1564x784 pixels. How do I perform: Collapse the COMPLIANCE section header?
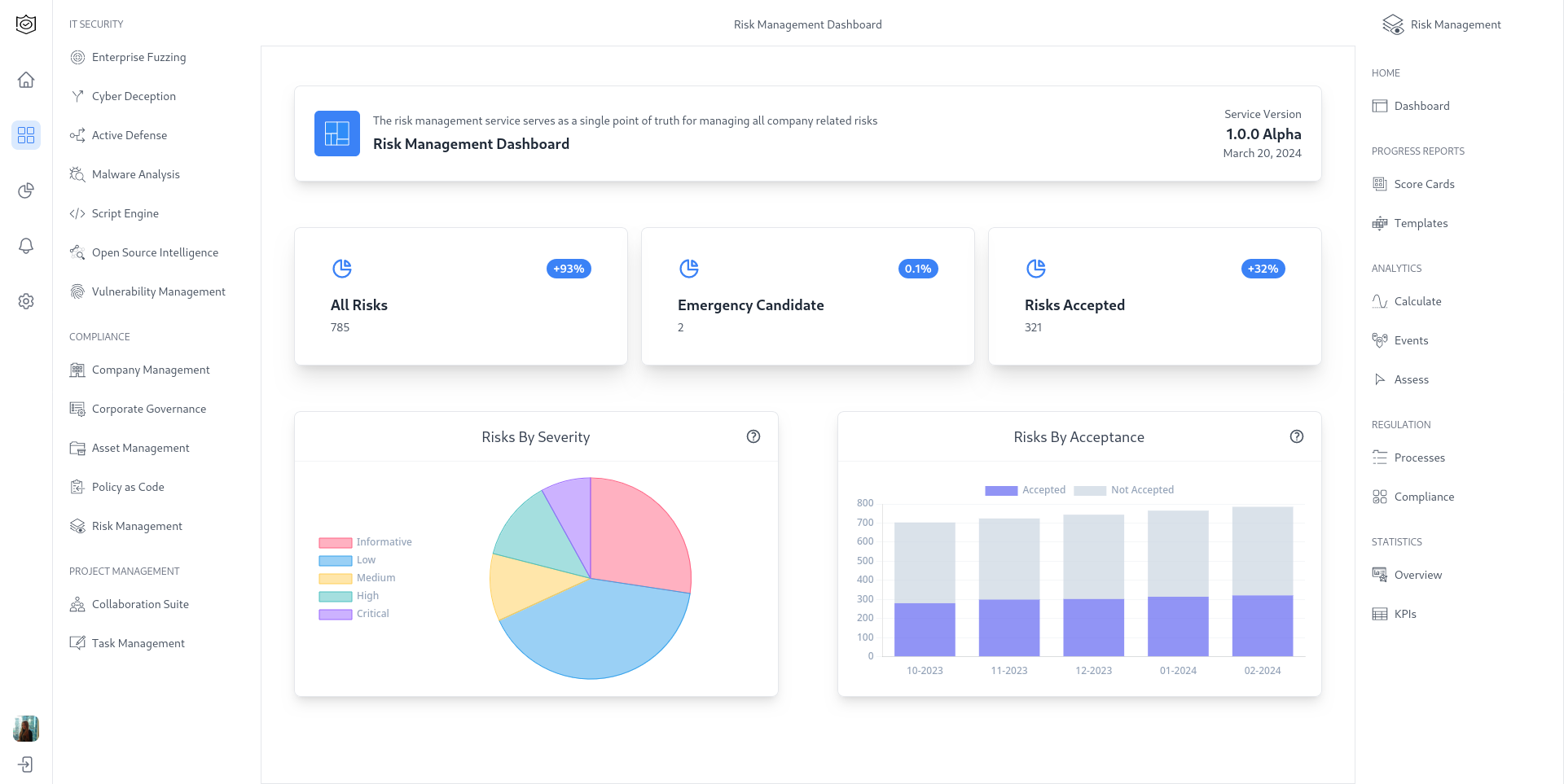pyautogui.click(x=99, y=336)
